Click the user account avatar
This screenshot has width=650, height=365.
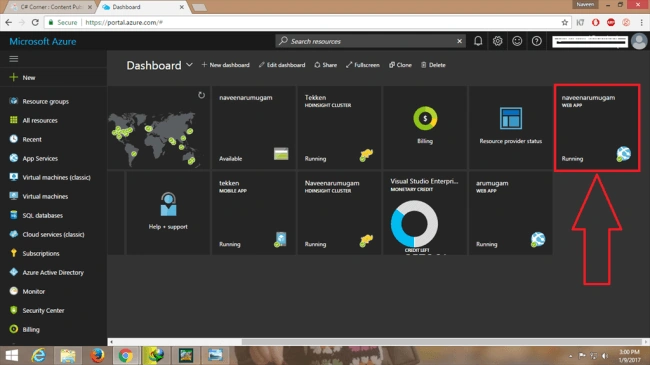[639, 41]
